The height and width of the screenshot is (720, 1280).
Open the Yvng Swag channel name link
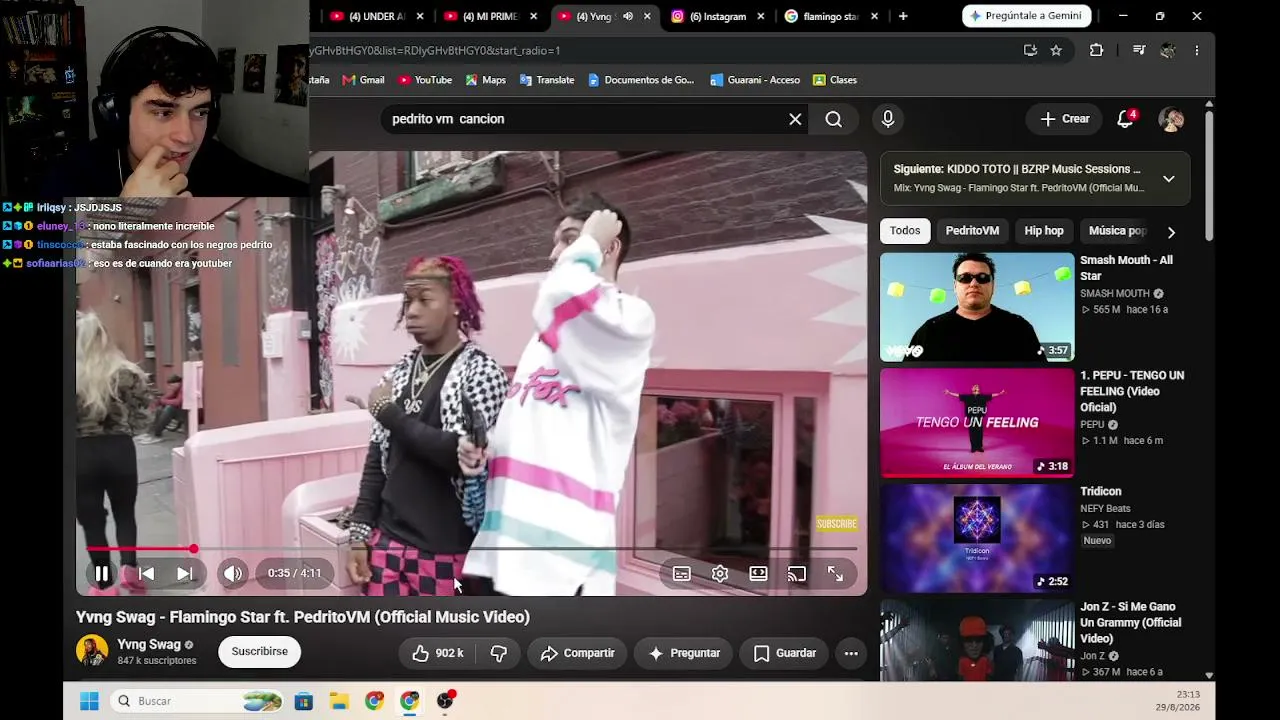[x=149, y=645]
